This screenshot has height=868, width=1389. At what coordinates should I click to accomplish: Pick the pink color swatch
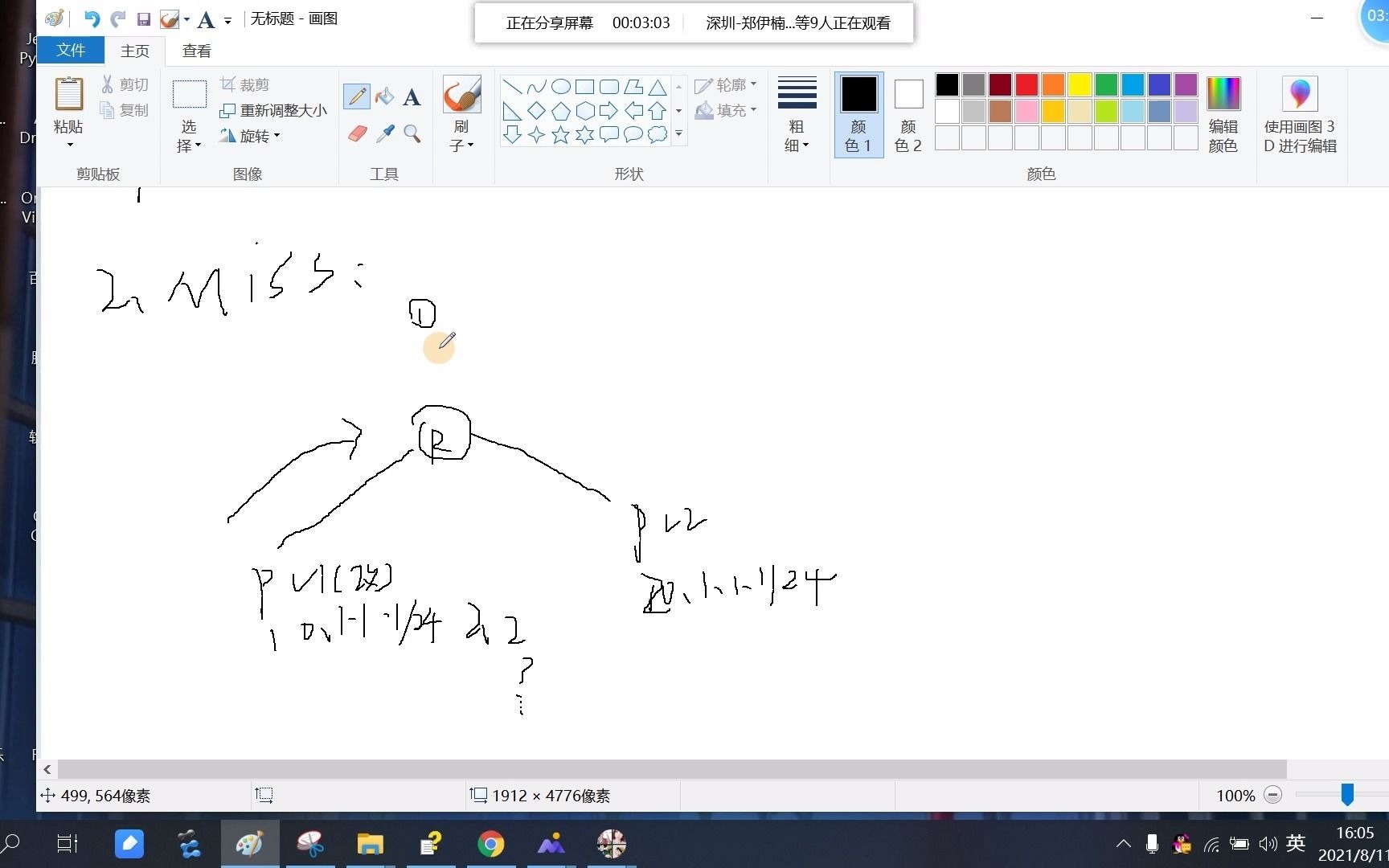point(1026,111)
